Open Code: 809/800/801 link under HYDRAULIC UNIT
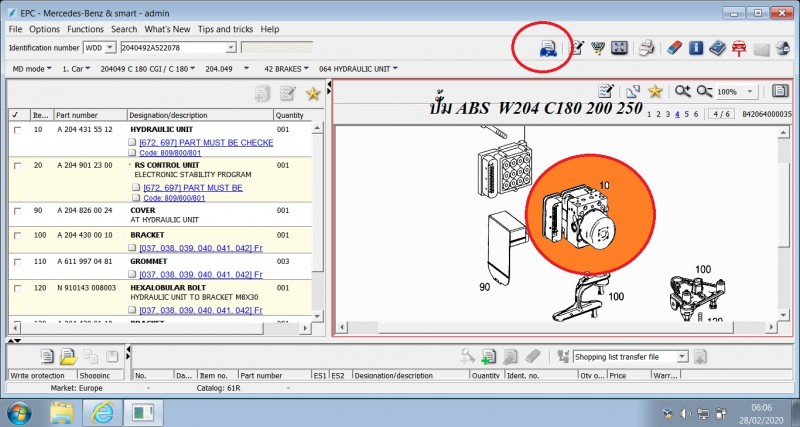This screenshot has height=427, width=800. [x=170, y=153]
